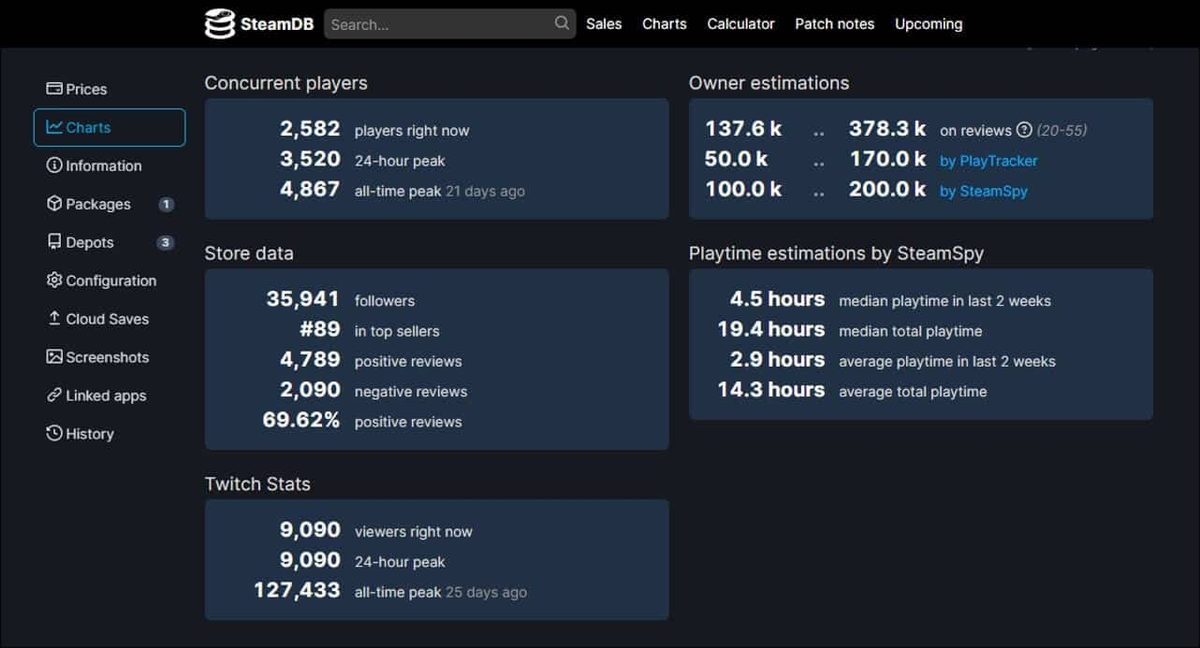Image resolution: width=1200 pixels, height=648 pixels.
Task: Click the 4.5 hours median playtime value
Action: (777, 299)
